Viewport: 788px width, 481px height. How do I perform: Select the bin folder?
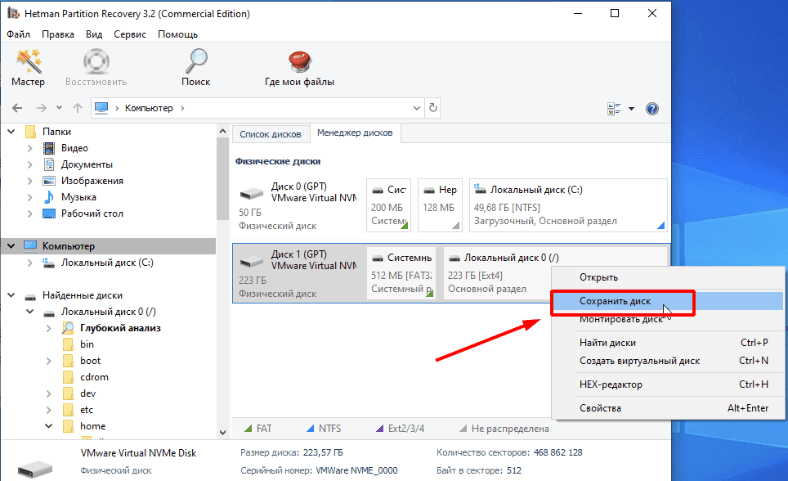point(87,344)
